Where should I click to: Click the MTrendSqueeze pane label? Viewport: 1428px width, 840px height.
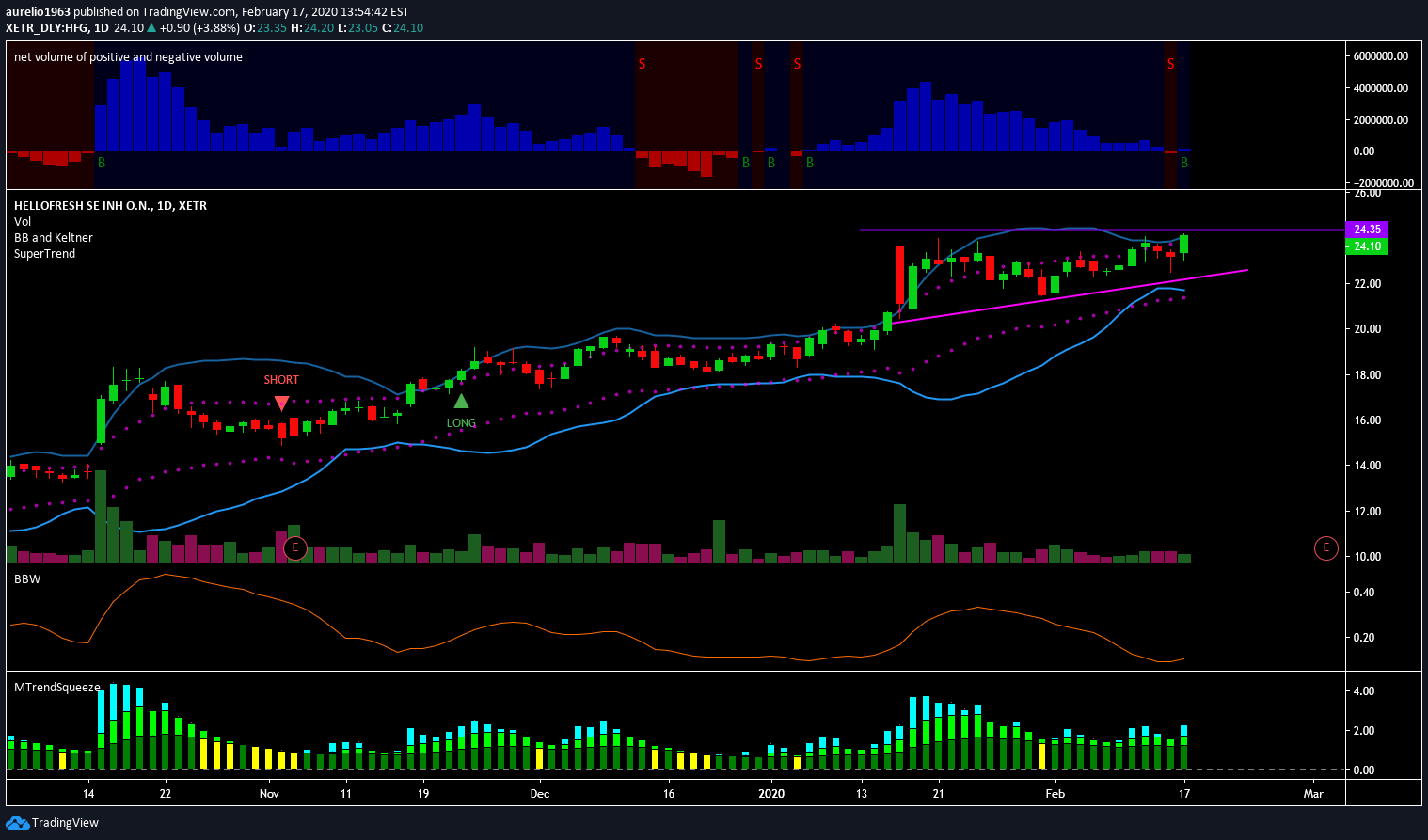point(56,688)
